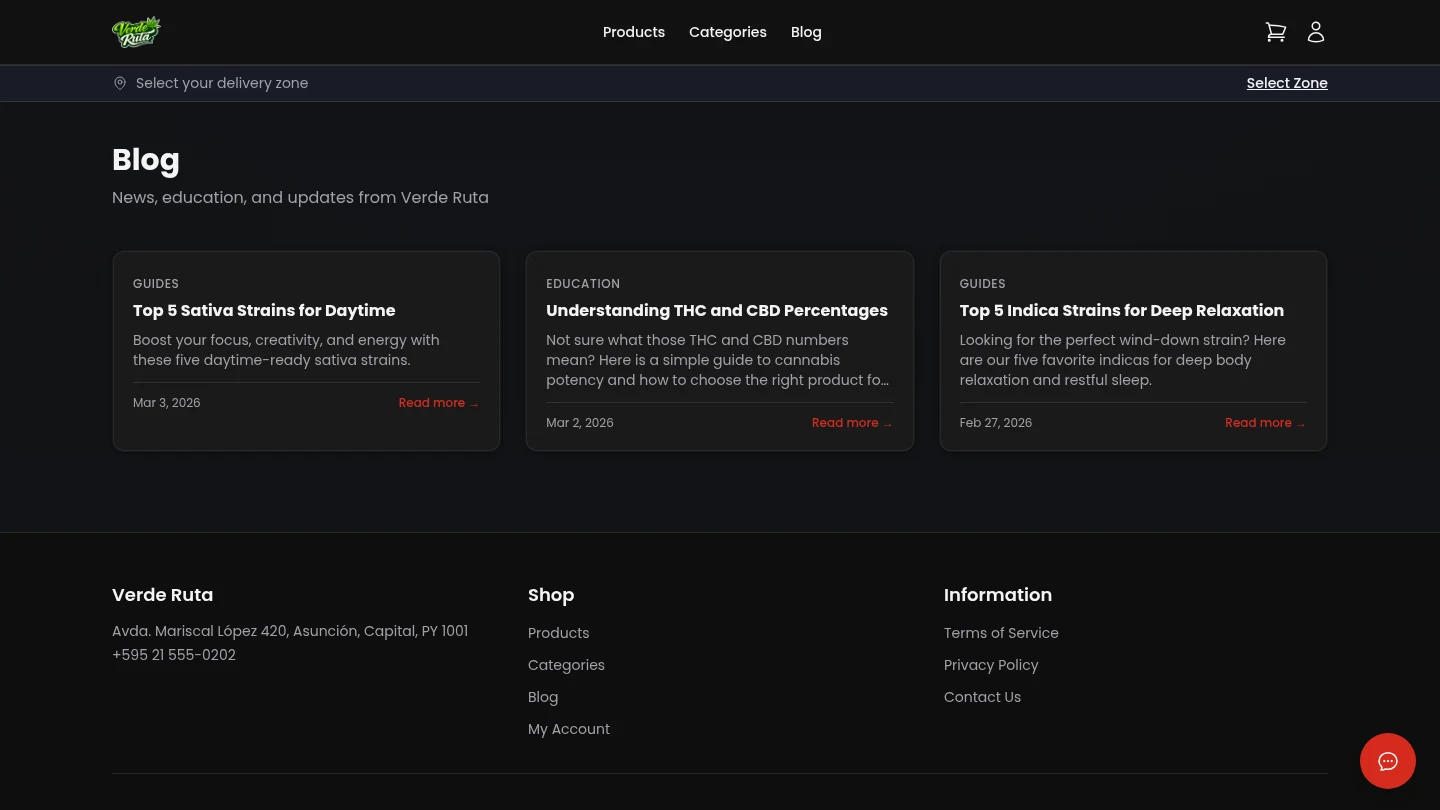The height and width of the screenshot is (810, 1440).
Task: Open Categories link in footer Shop section
Action: pyautogui.click(x=566, y=665)
